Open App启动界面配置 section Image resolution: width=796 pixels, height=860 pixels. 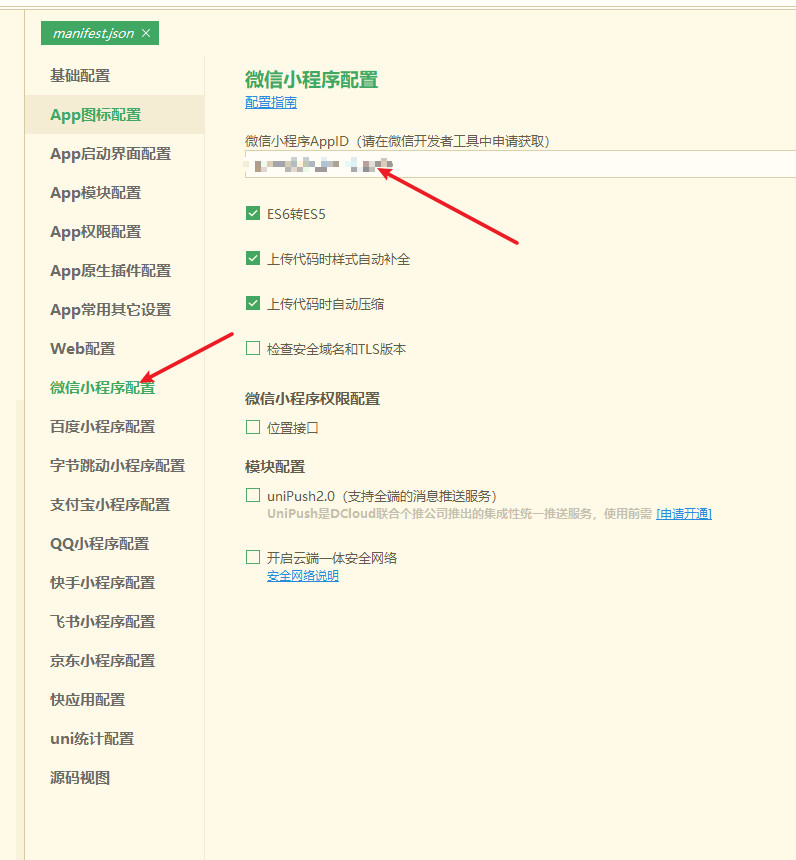pyautogui.click(x=111, y=154)
